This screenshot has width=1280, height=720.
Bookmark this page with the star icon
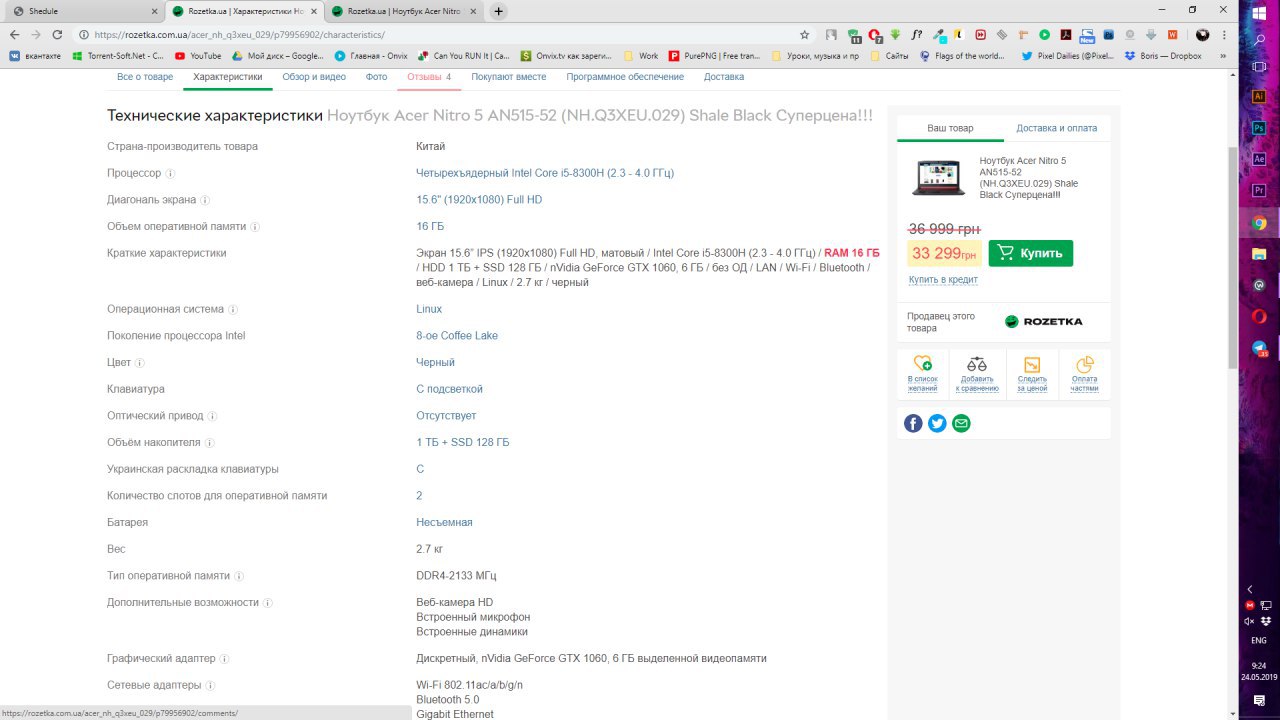pos(804,34)
